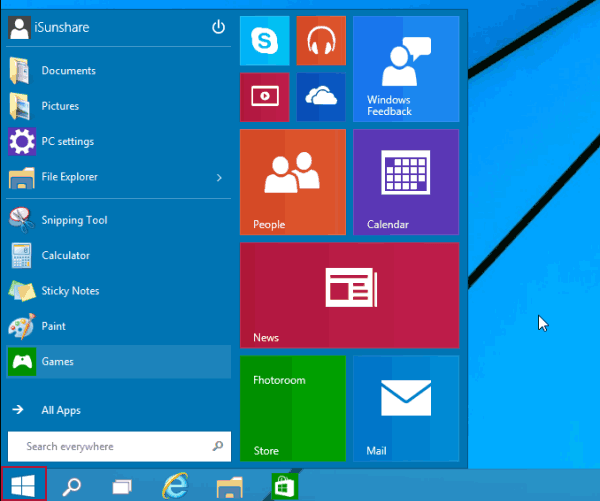Open Search from the taskbar
This screenshot has width=600, height=501.
point(72,486)
